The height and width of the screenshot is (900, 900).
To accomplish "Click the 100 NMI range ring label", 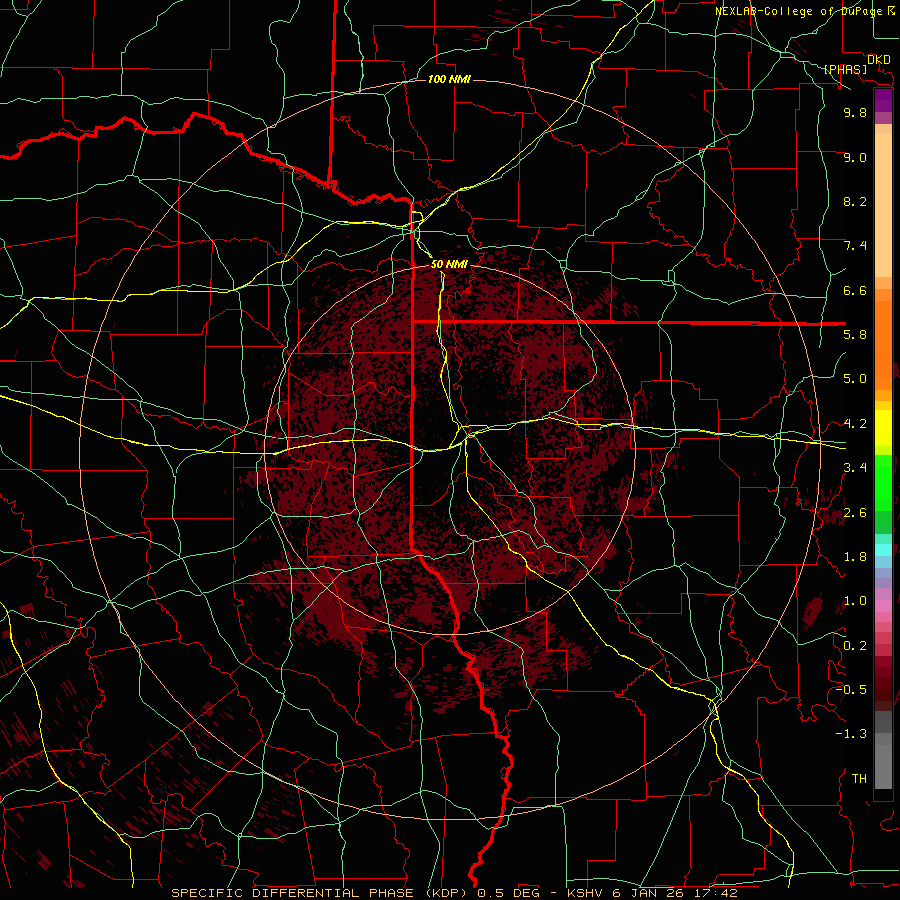I will pos(449,79).
